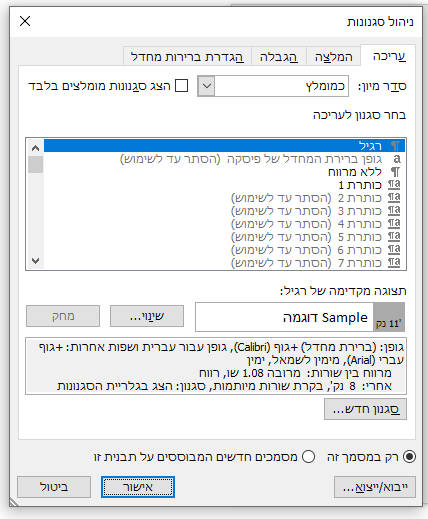Screen dimensions: 428x519
Task: Click the linked-style icon beside כותרת 6
Action: 394,250
